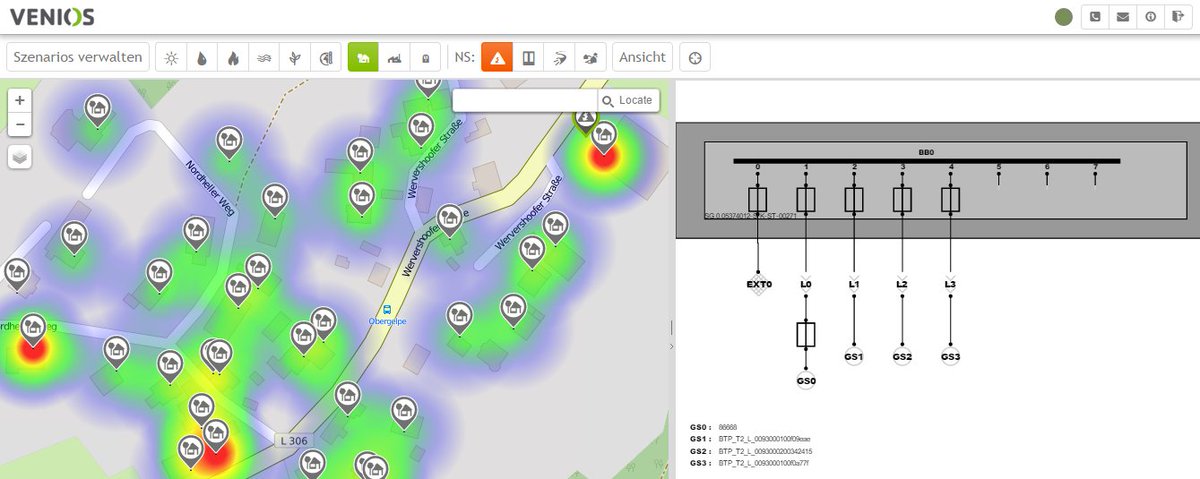Zoom in the map with plus
Viewport: 1200px width, 479px height.
(x=20, y=100)
